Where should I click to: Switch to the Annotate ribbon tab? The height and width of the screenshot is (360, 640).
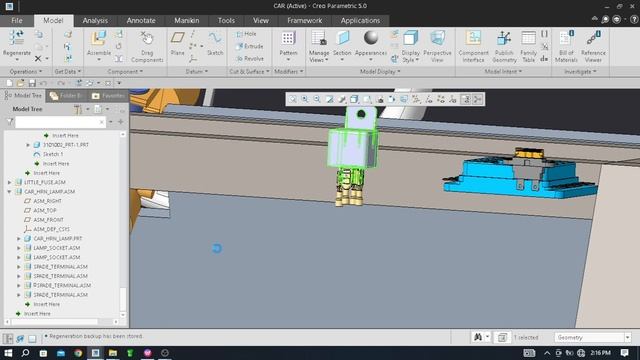(141, 20)
